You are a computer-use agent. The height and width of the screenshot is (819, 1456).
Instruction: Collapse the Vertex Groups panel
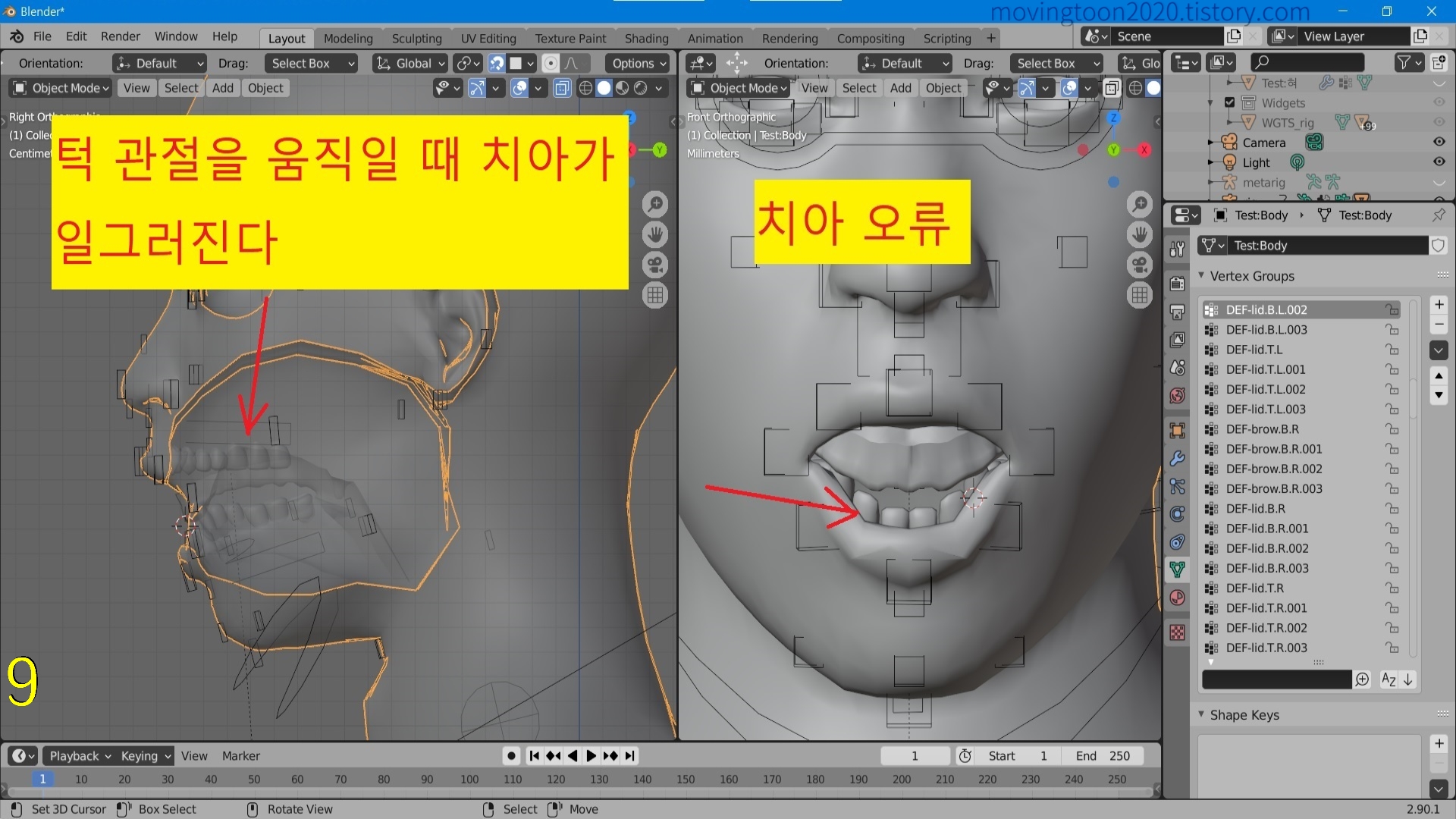pyautogui.click(x=1201, y=276)
